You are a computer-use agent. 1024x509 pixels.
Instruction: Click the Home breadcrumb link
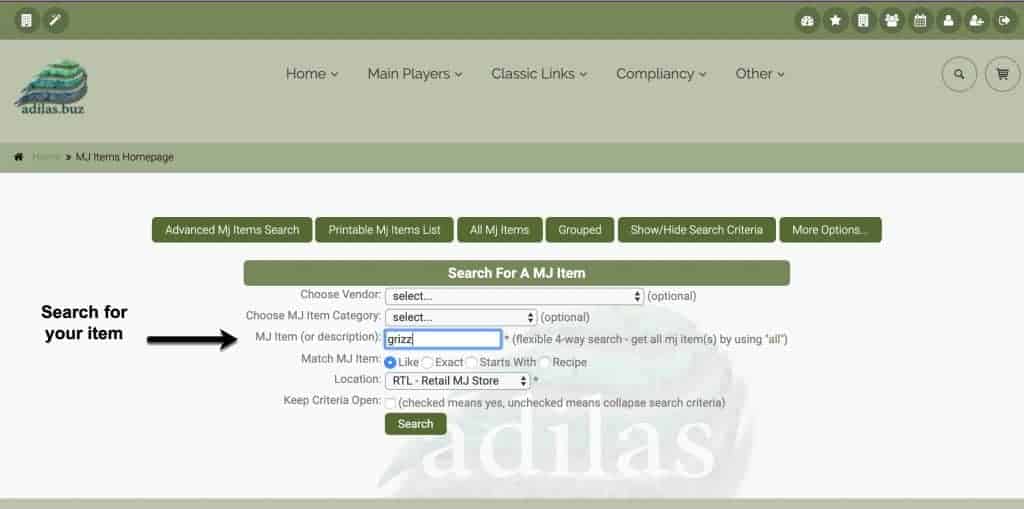46,157
